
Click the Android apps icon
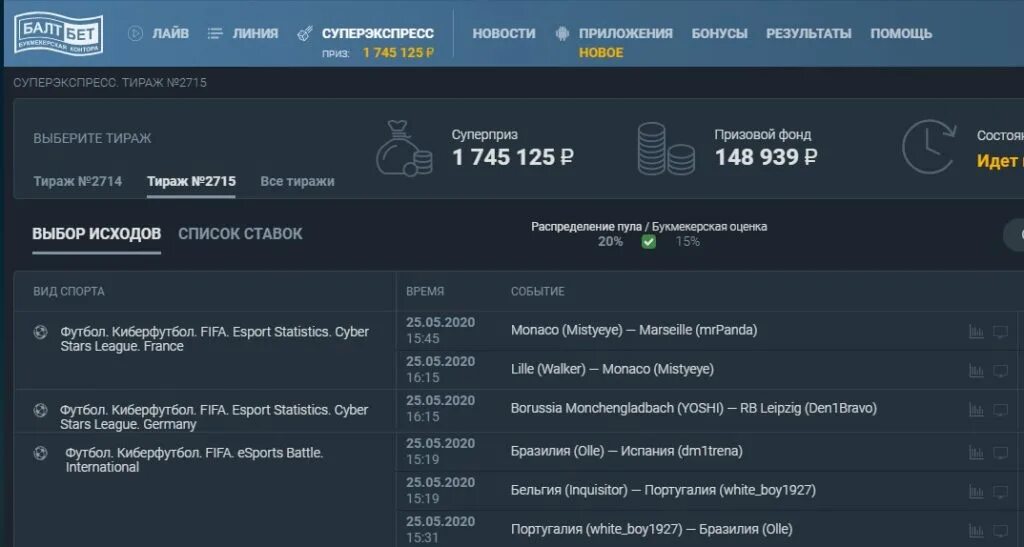[x=562, y=34]
